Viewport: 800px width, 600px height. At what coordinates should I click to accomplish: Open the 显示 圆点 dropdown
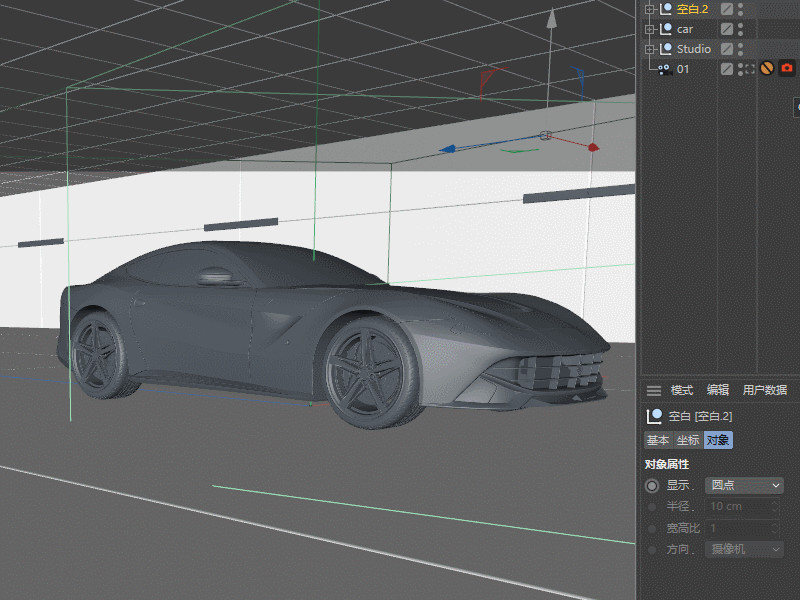click(744, 485)
